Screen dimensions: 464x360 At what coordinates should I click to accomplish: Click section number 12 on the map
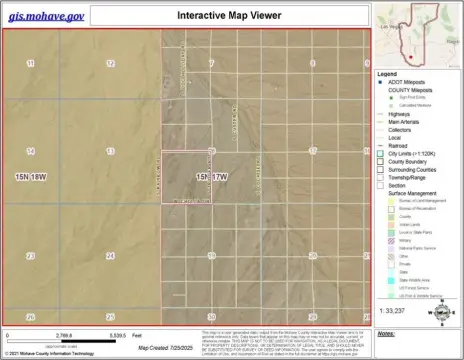110,63
